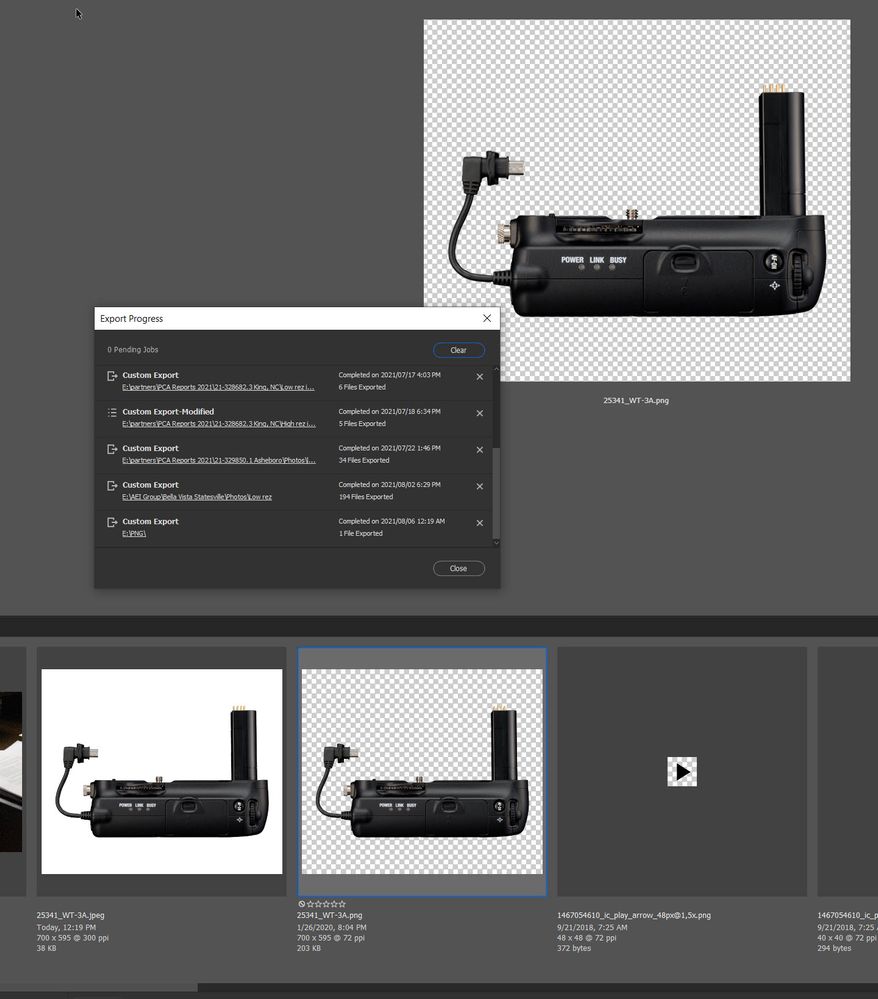Click the large preview of 25341_WT-3A.png
This screenshot has height=999, width=878.
click(x=637, y=201)
